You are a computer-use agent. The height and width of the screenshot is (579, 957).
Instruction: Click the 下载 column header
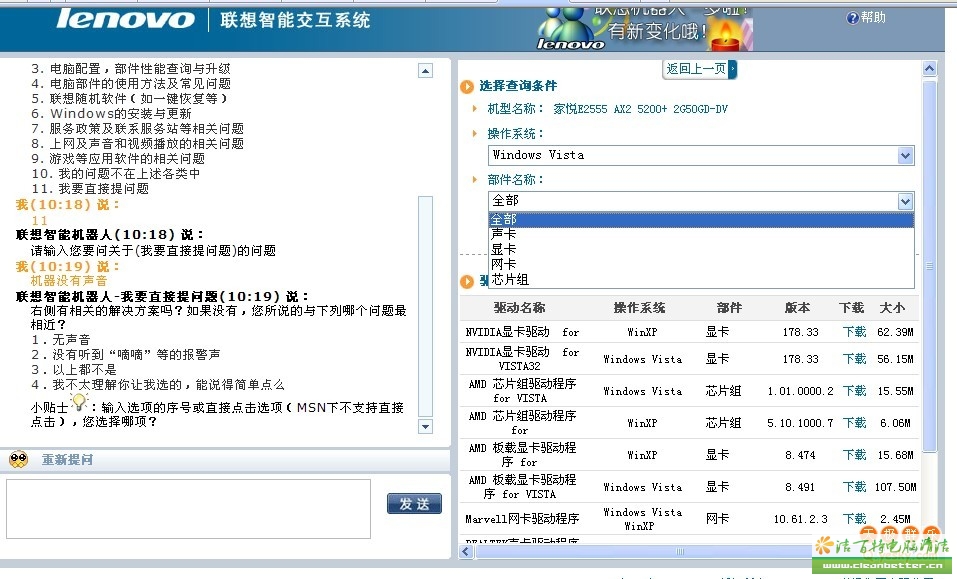click(x=851, y=308)
